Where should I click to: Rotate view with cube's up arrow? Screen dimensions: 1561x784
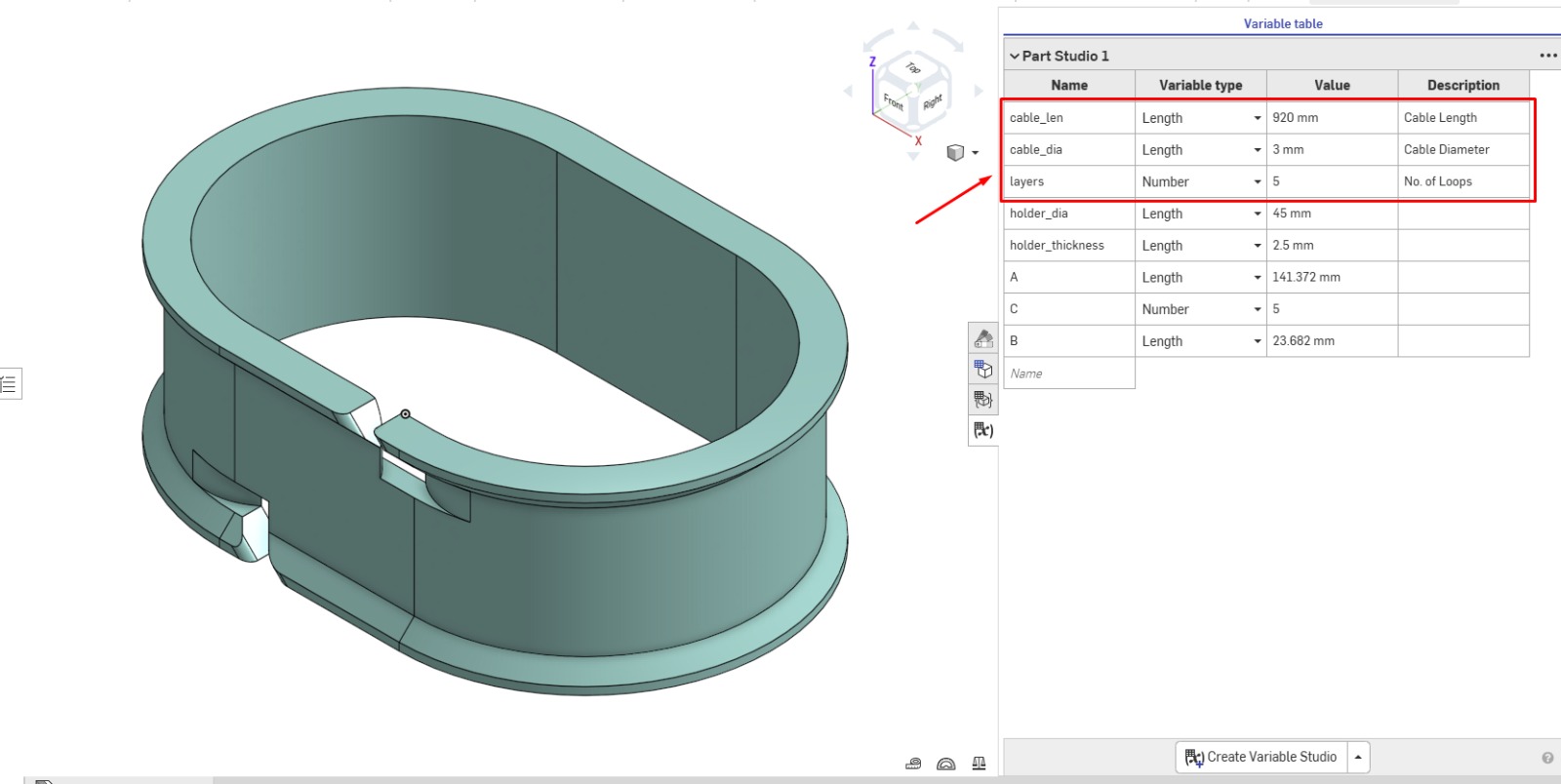913,26
